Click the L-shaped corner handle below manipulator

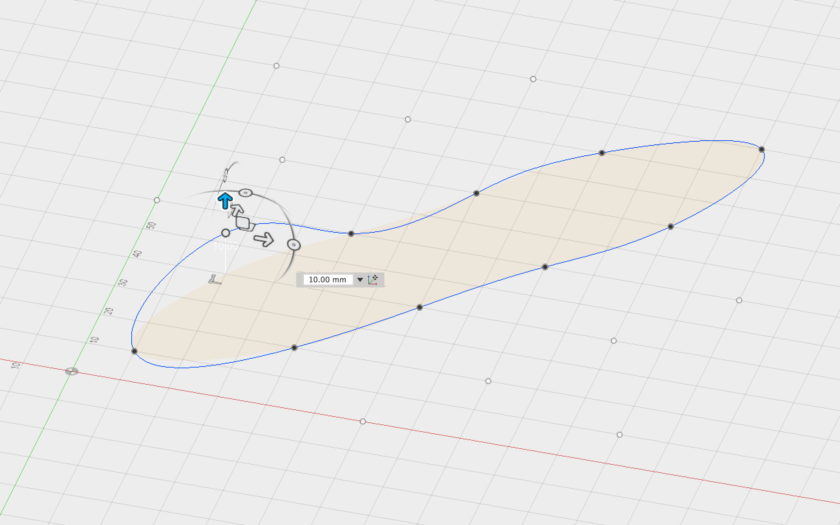[213, 281]
